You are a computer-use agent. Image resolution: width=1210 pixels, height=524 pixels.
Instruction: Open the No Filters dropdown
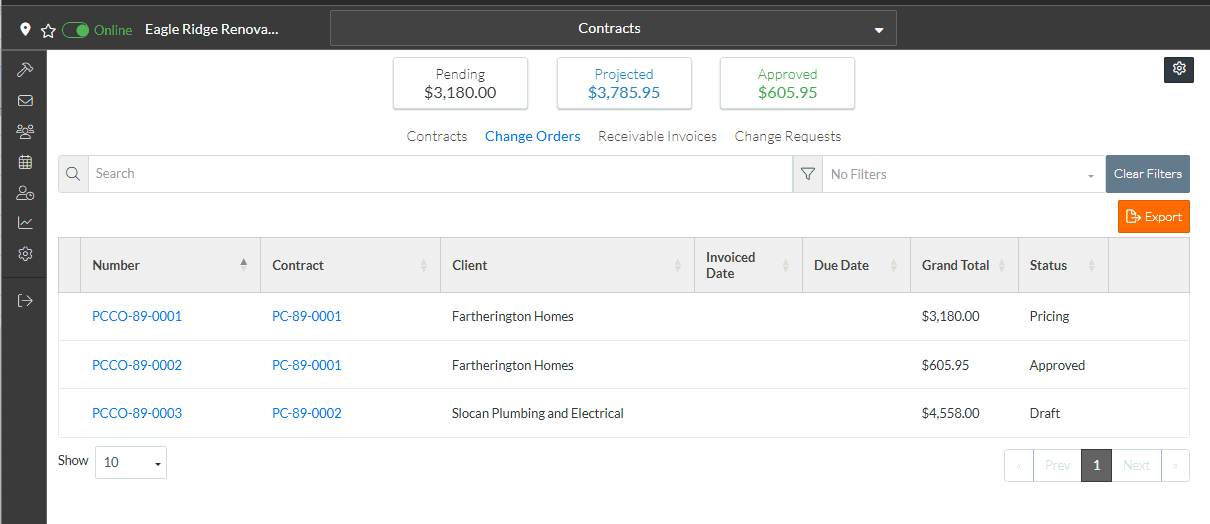pyautogui.click(x=962, y=174)
